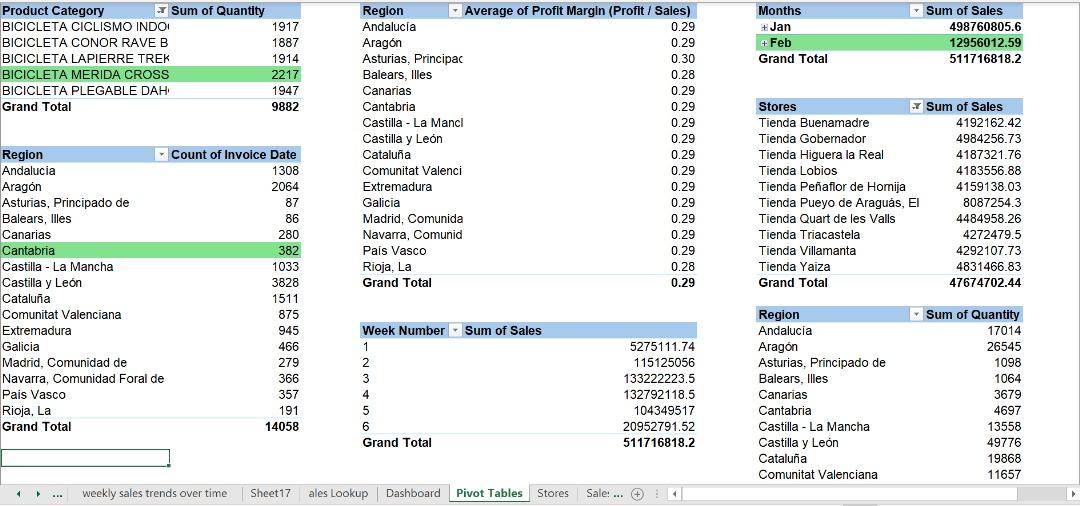This screenshot has height=506, width=1080.
Task: Select Navarra, Comunidad Foral de cell
Action: coord(85,379)
